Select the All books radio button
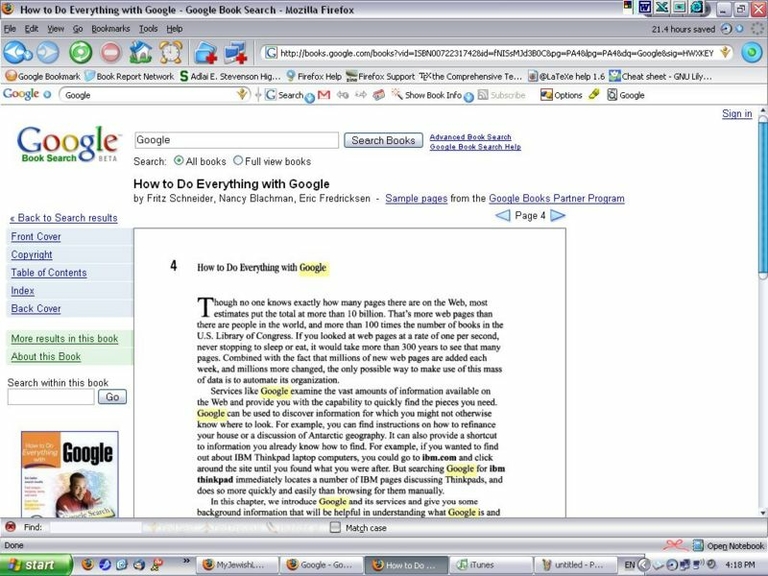Viewport: 768px width, 576px height. click(179, 161)
